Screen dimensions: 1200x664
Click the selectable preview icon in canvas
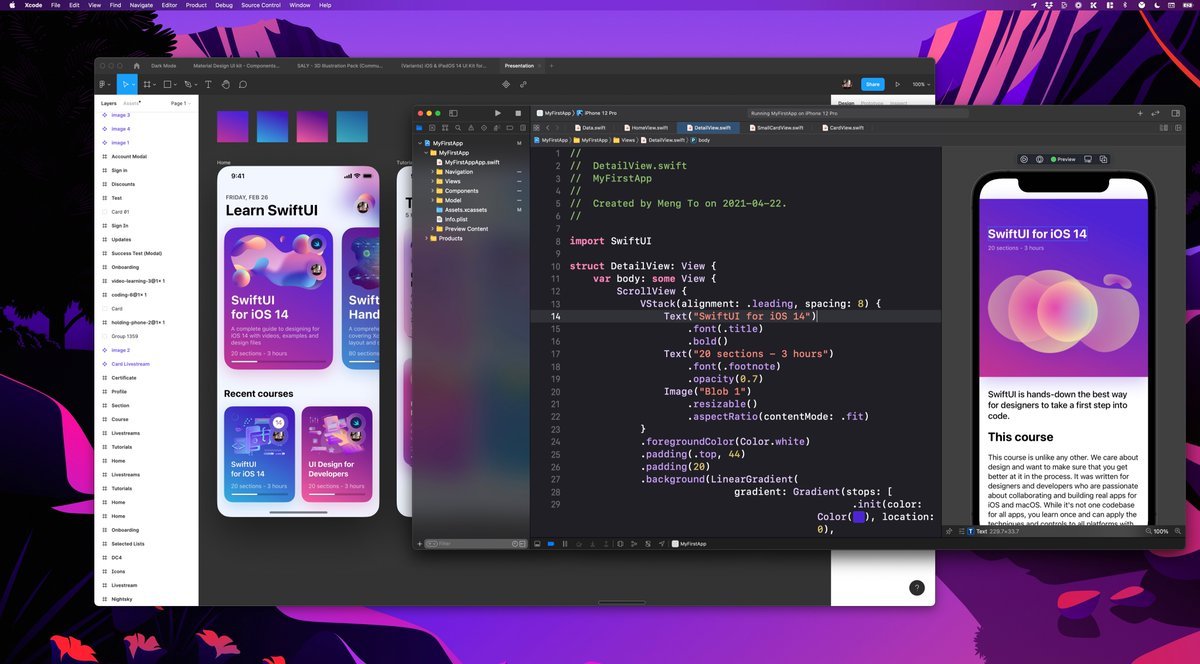[1039, 159]
